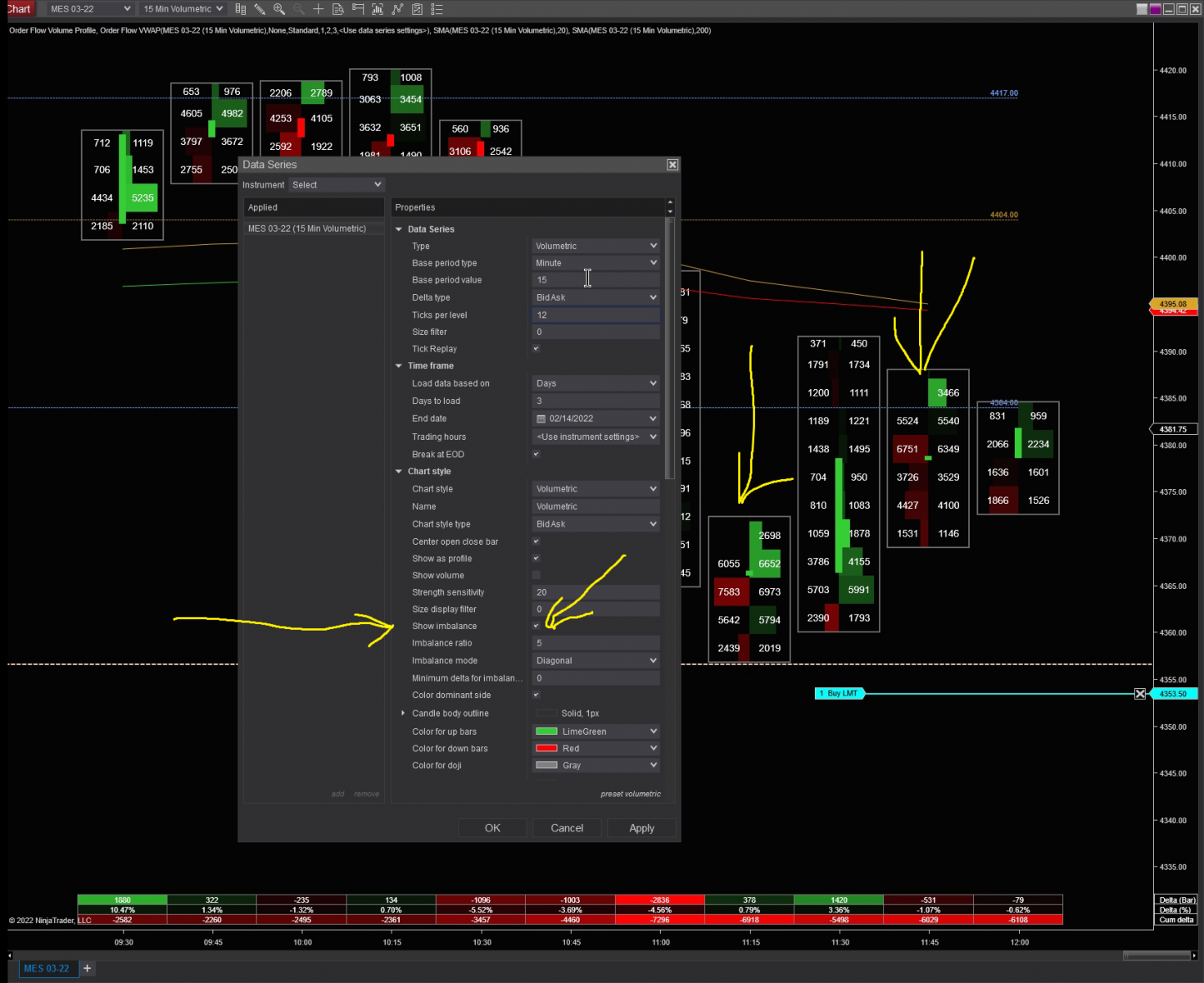Click the Base period value field
The image size is (1204, 983).
[x=595, y=280]
